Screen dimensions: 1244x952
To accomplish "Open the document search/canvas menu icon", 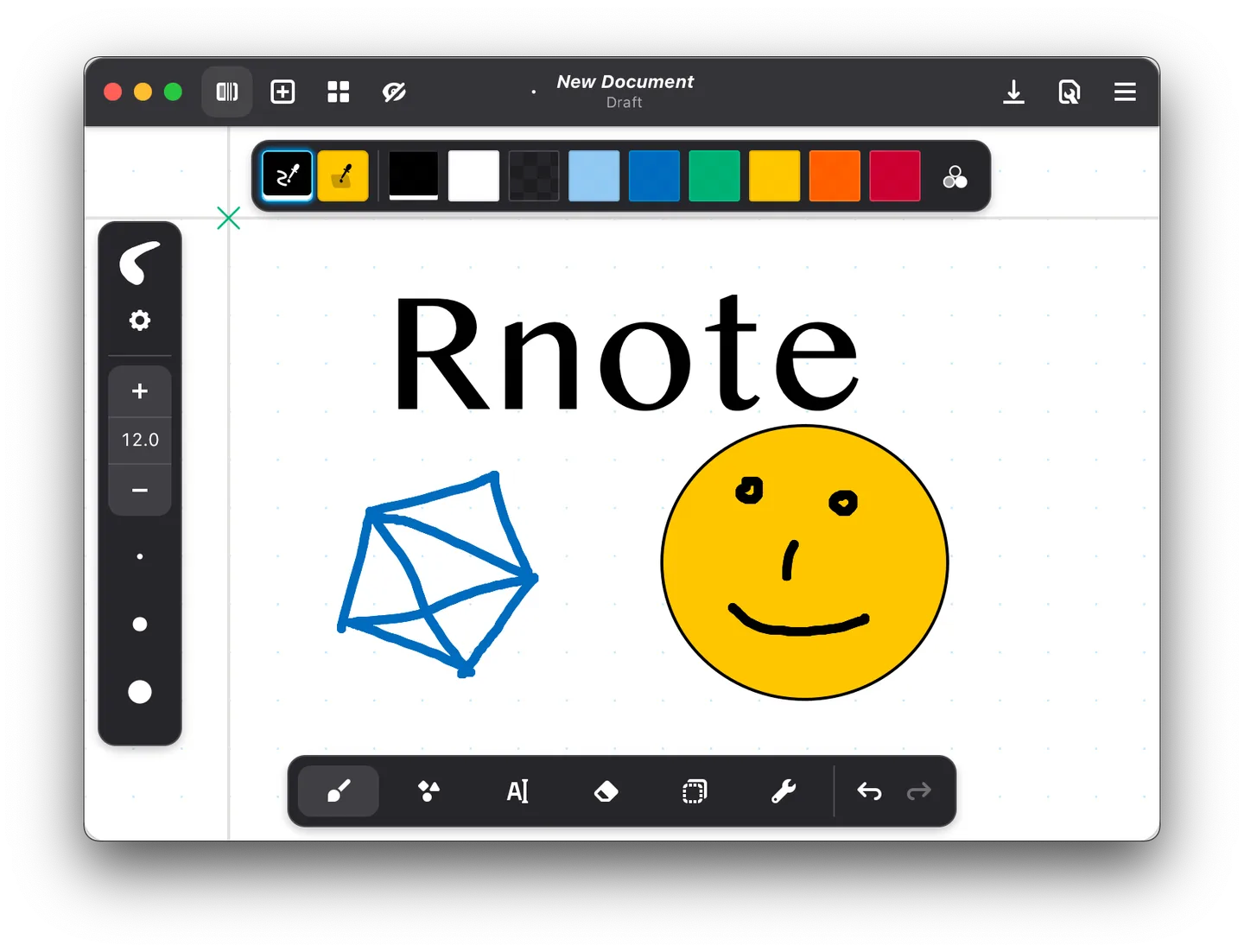I will pos(1069,92).
